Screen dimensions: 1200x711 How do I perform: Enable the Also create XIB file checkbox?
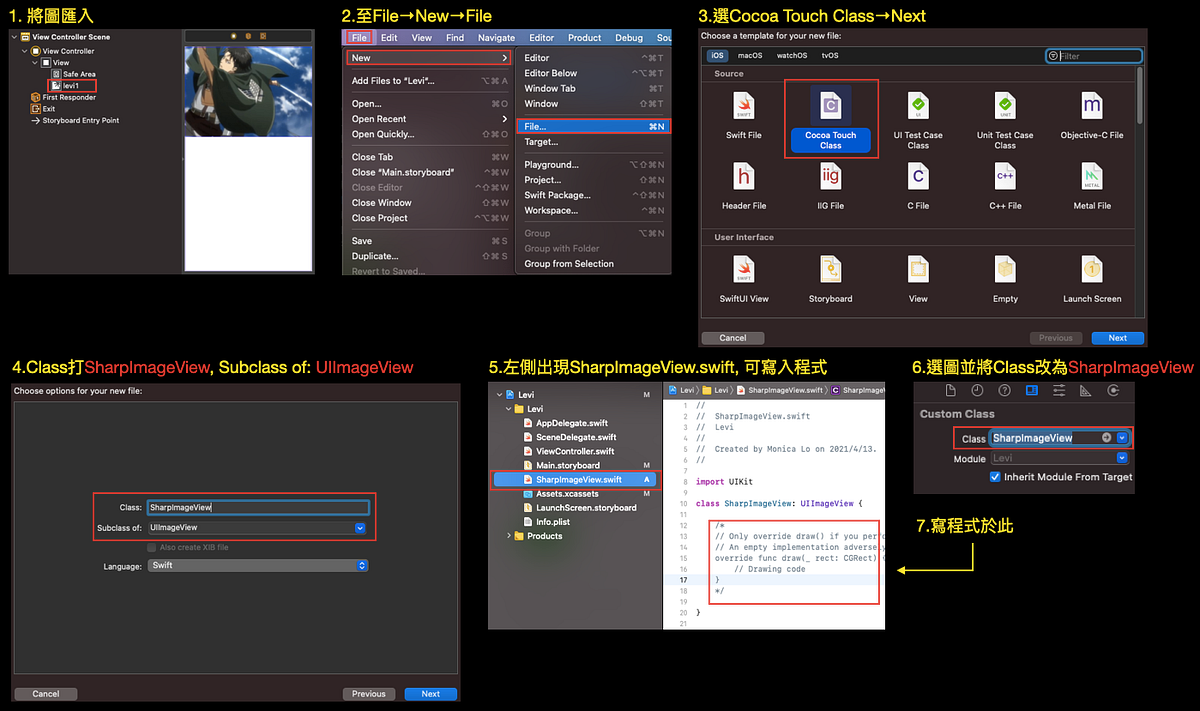click(150, 547)
